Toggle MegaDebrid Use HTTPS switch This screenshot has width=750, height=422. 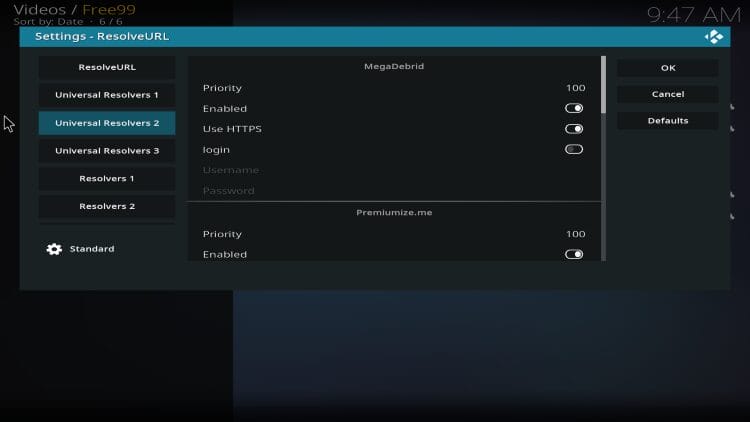[x=574, y=129]
